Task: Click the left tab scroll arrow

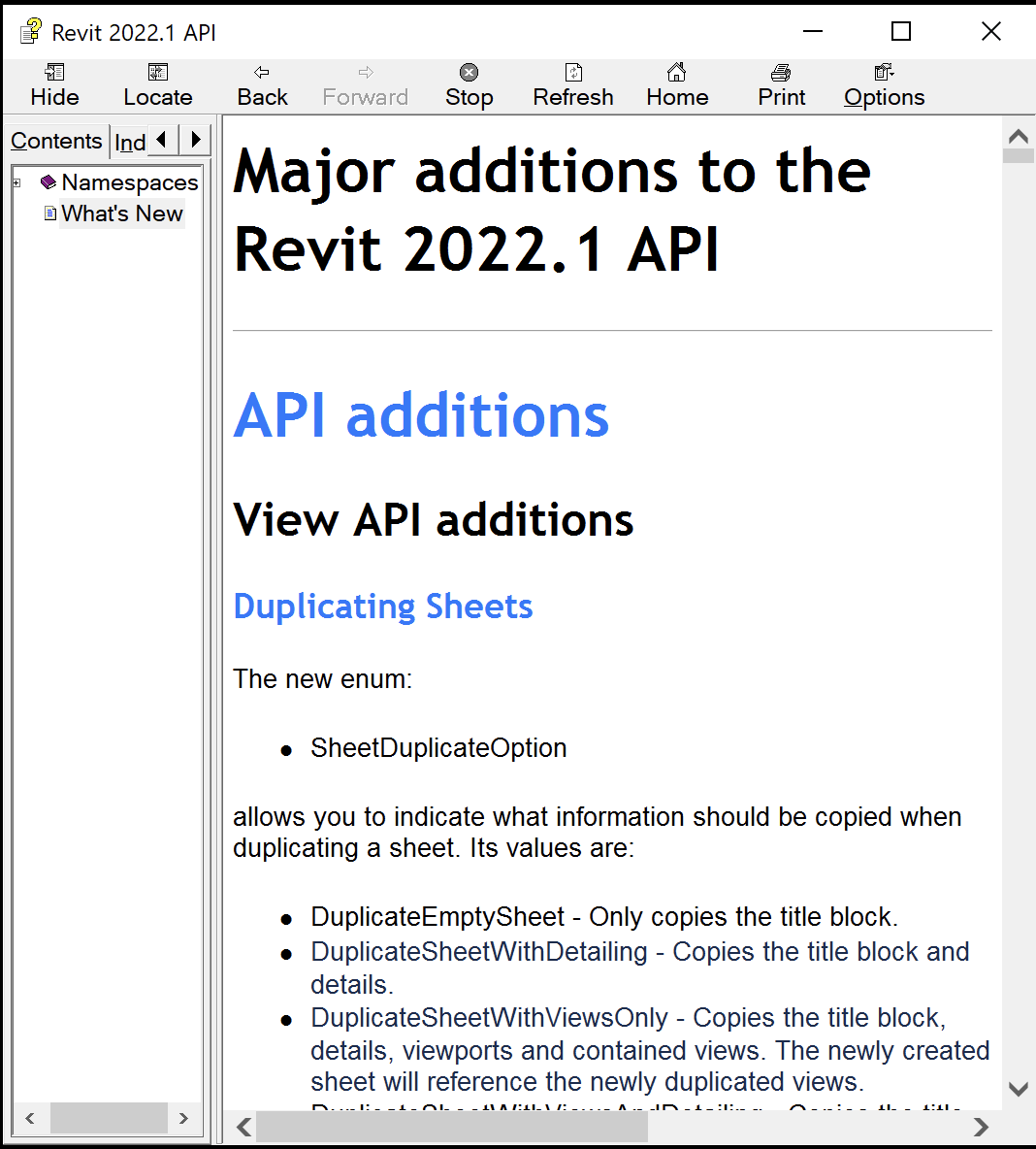Action: click(x=161, y=140)
